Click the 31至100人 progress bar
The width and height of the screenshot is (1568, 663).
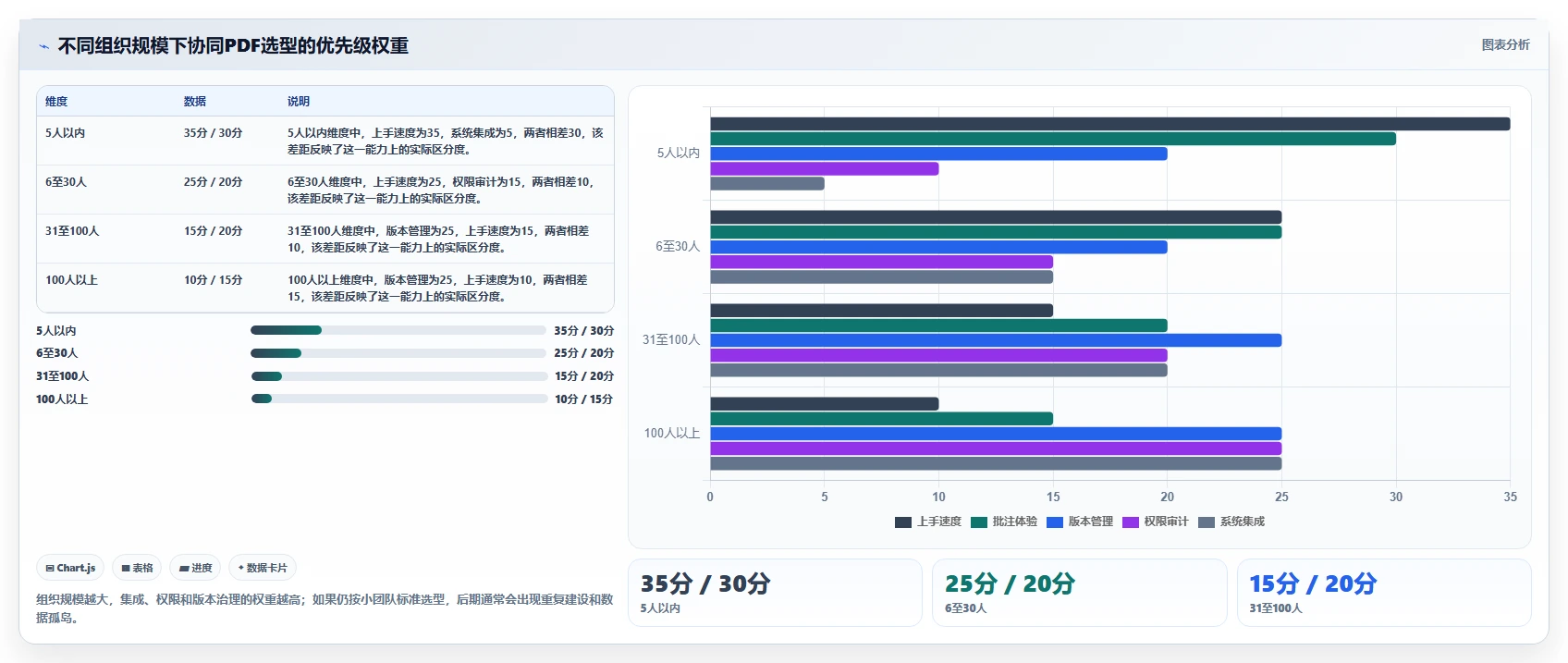(399, 376)
